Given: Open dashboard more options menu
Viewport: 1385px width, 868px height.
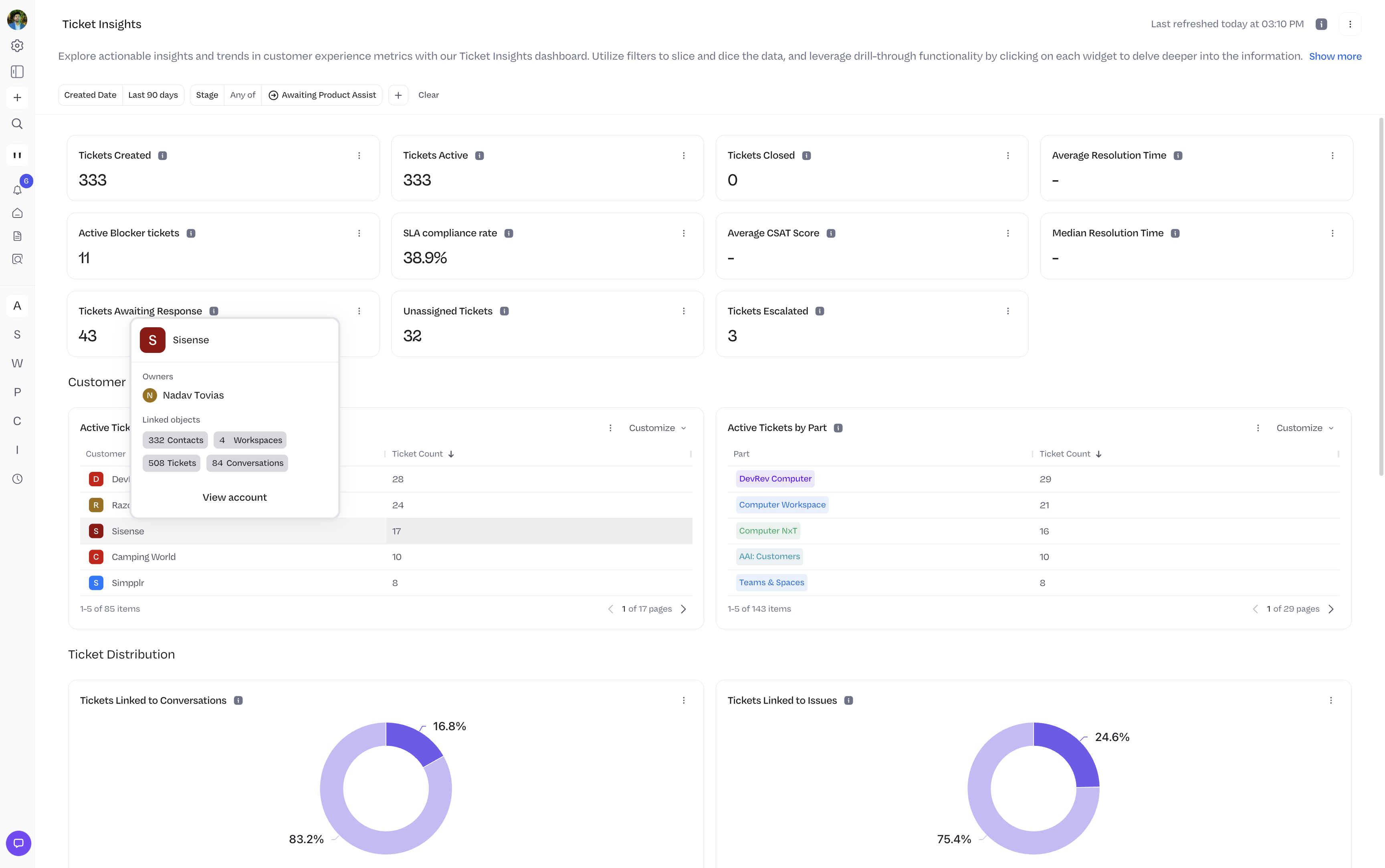Looking at the screenshot, I should click(x=1350, y=24).
